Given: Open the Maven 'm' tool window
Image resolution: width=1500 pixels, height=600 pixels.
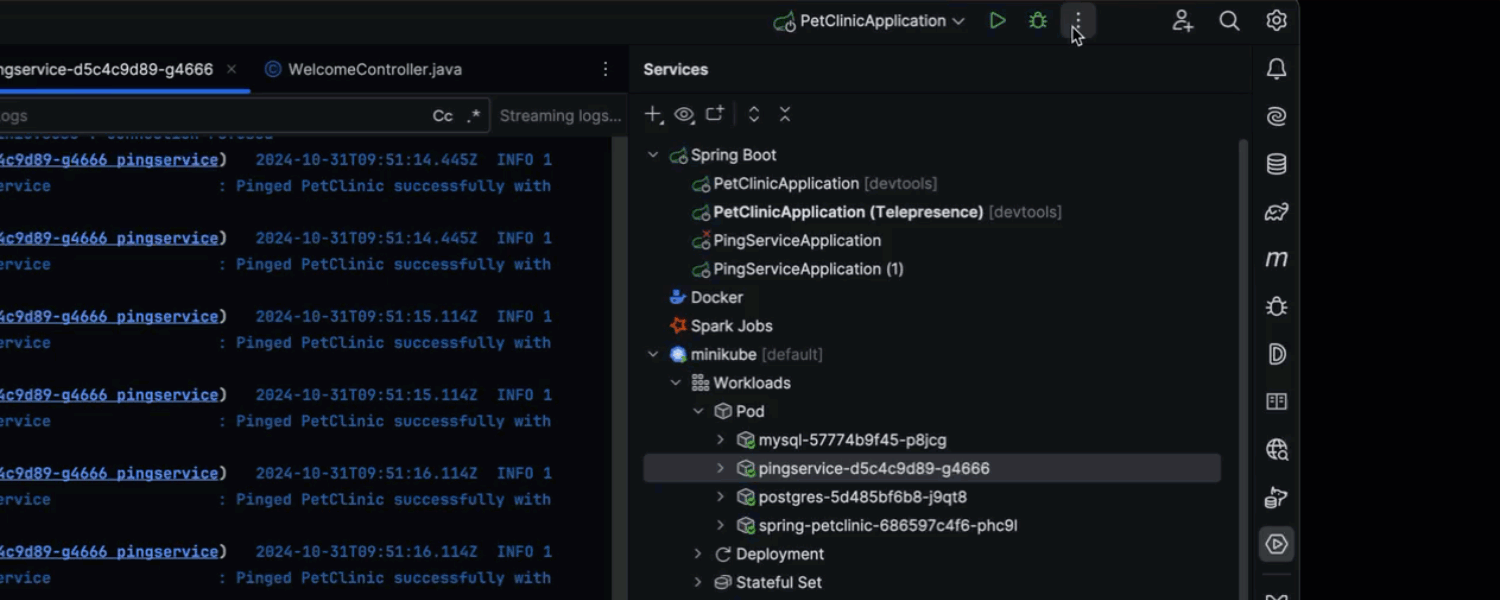Looking at the screenshot, I should [x=1277, y=259].
